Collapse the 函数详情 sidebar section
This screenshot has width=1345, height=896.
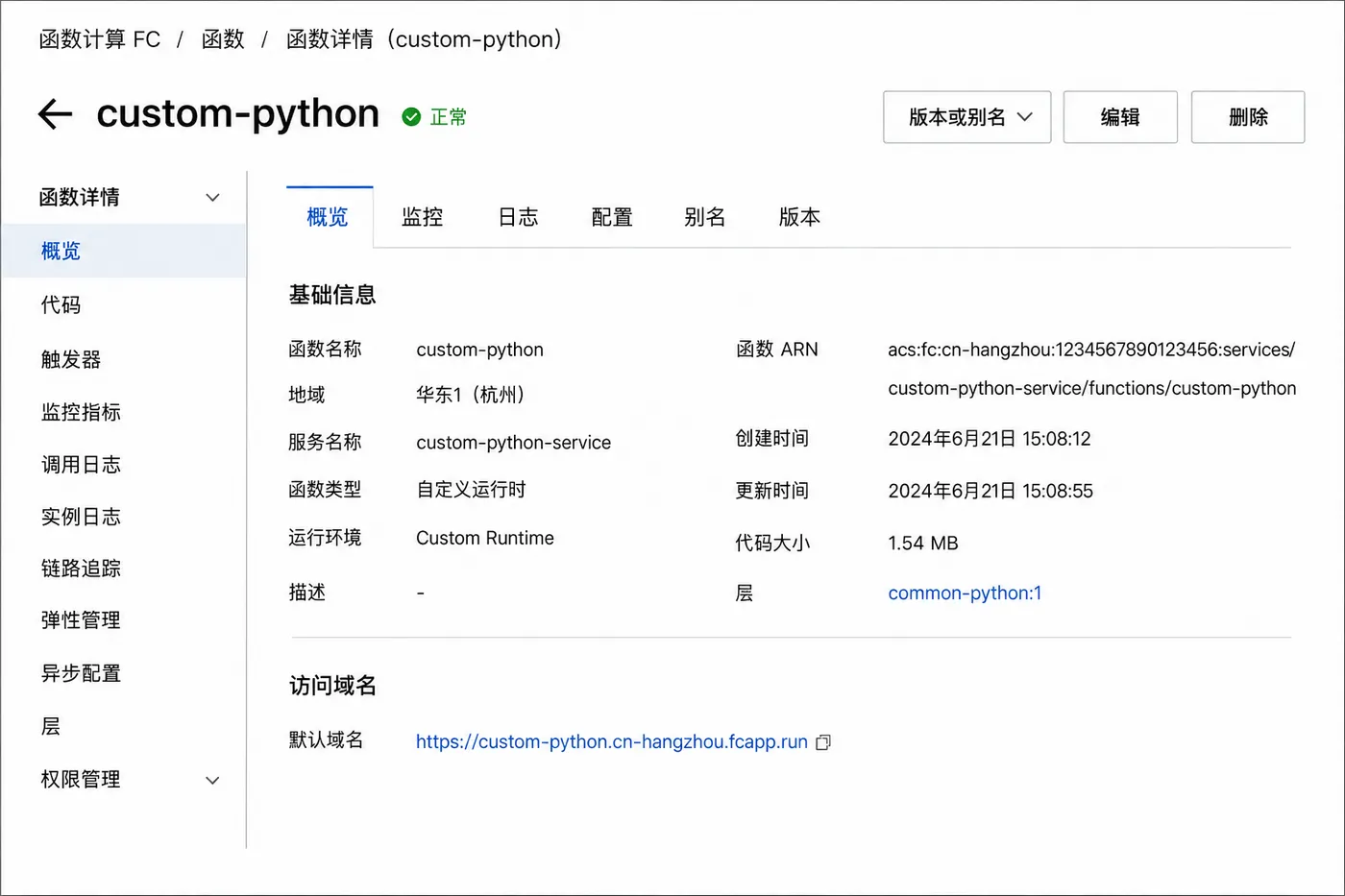coord(213,198)
